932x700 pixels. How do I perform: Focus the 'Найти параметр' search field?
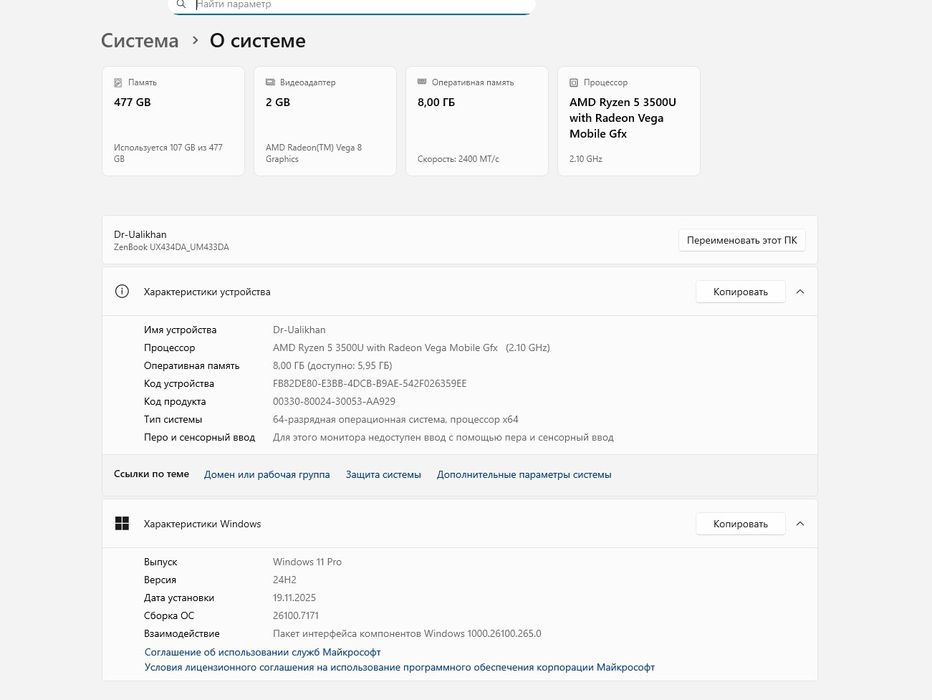coord(352,5)
